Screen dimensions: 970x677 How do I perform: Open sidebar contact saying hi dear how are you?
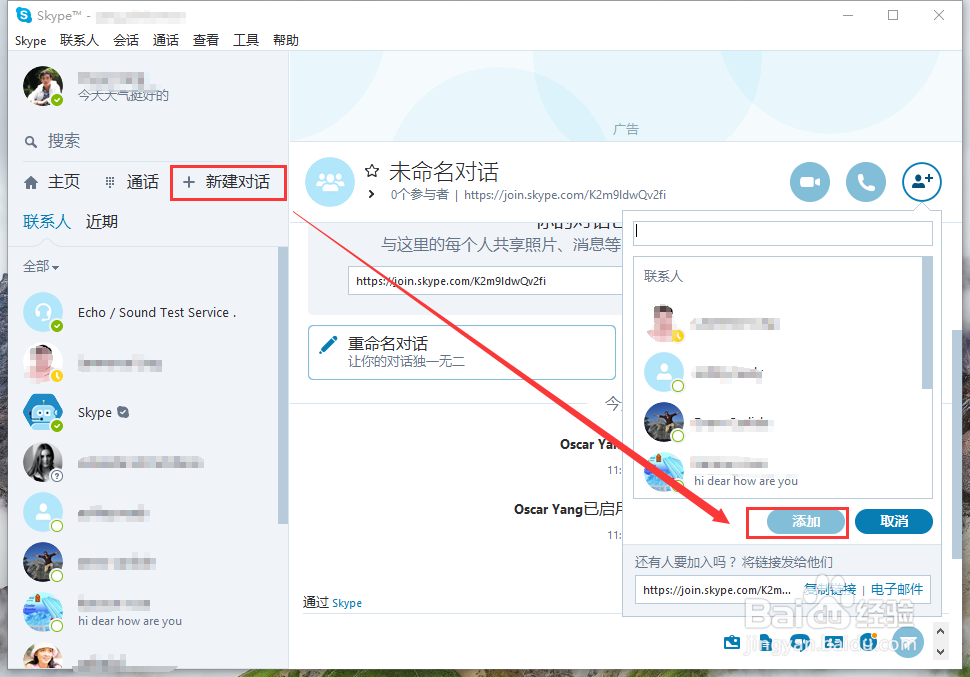click(148, 613)
